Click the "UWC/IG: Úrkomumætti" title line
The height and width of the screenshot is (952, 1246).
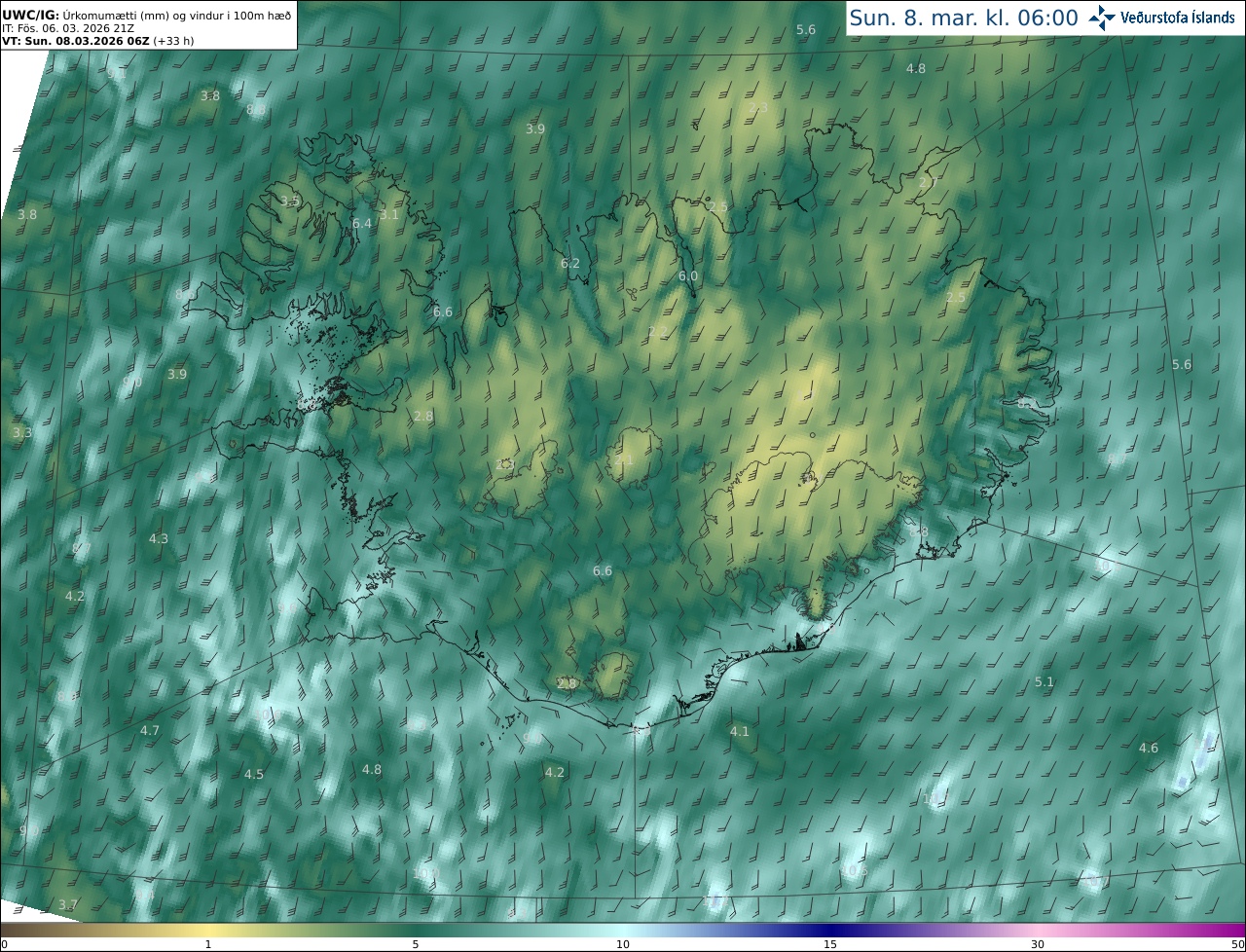(146, 14)
